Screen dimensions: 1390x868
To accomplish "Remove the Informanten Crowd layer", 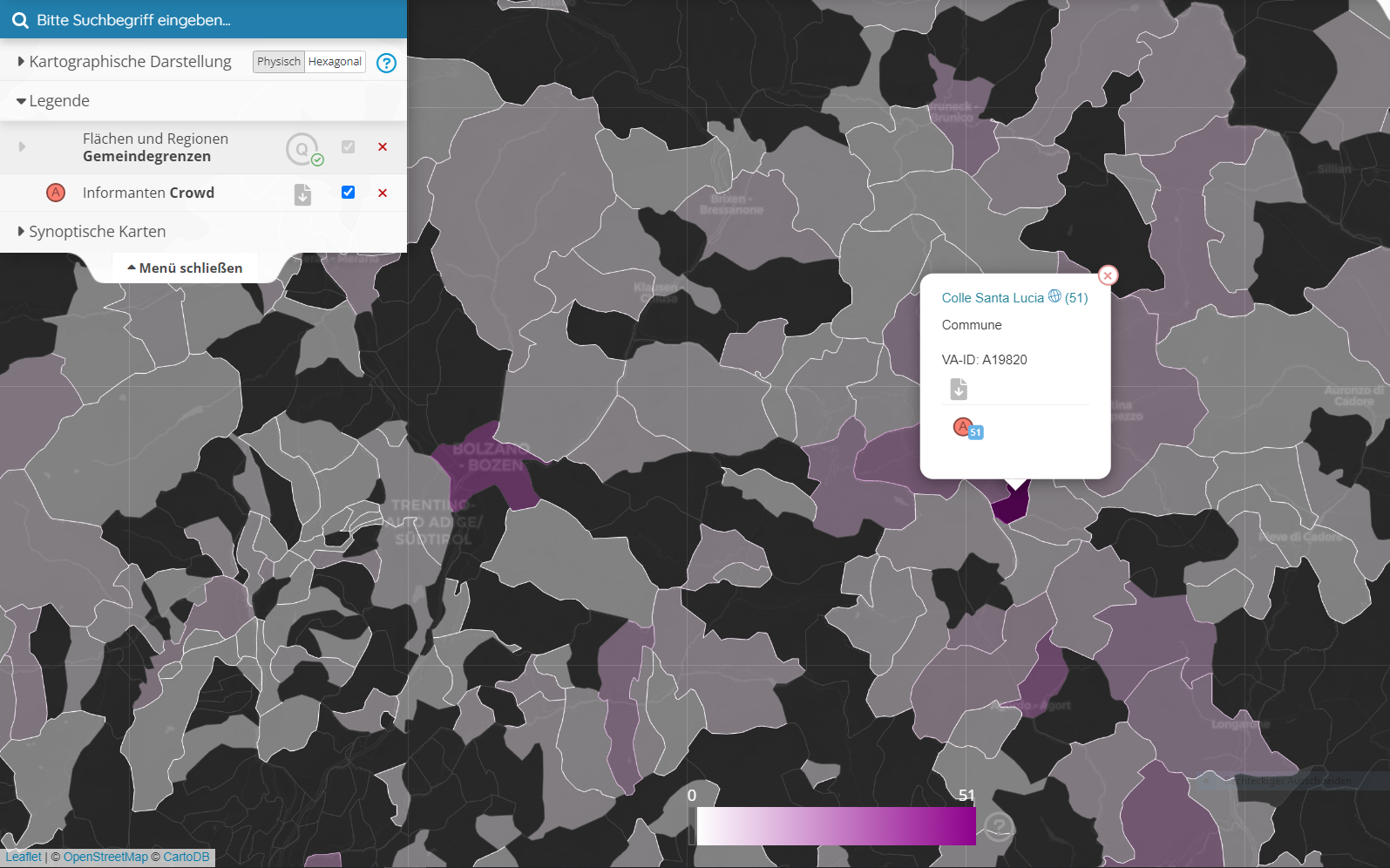I will tap(383, 193).
